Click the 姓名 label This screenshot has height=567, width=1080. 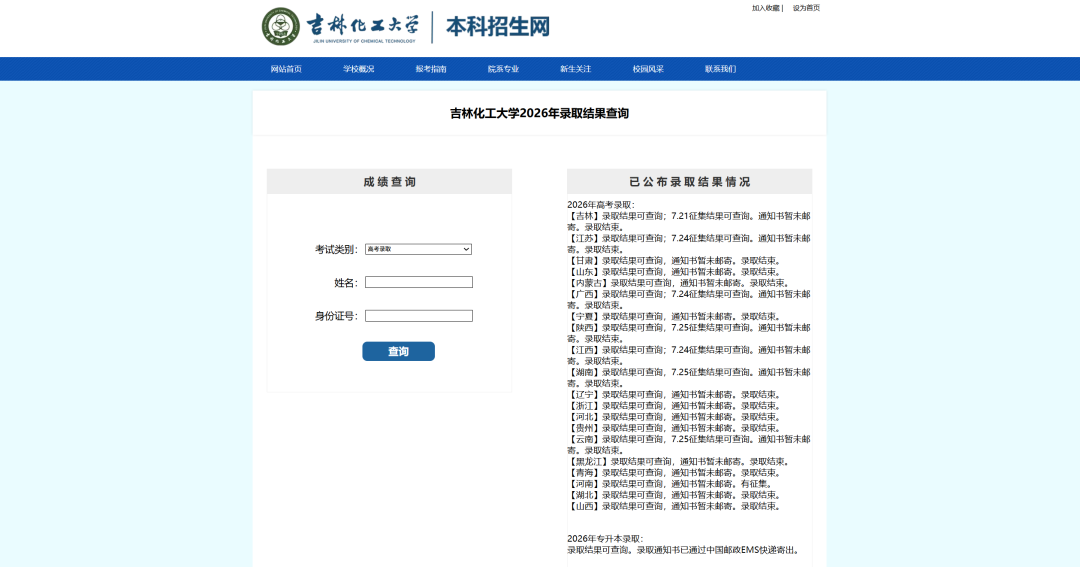346,282
